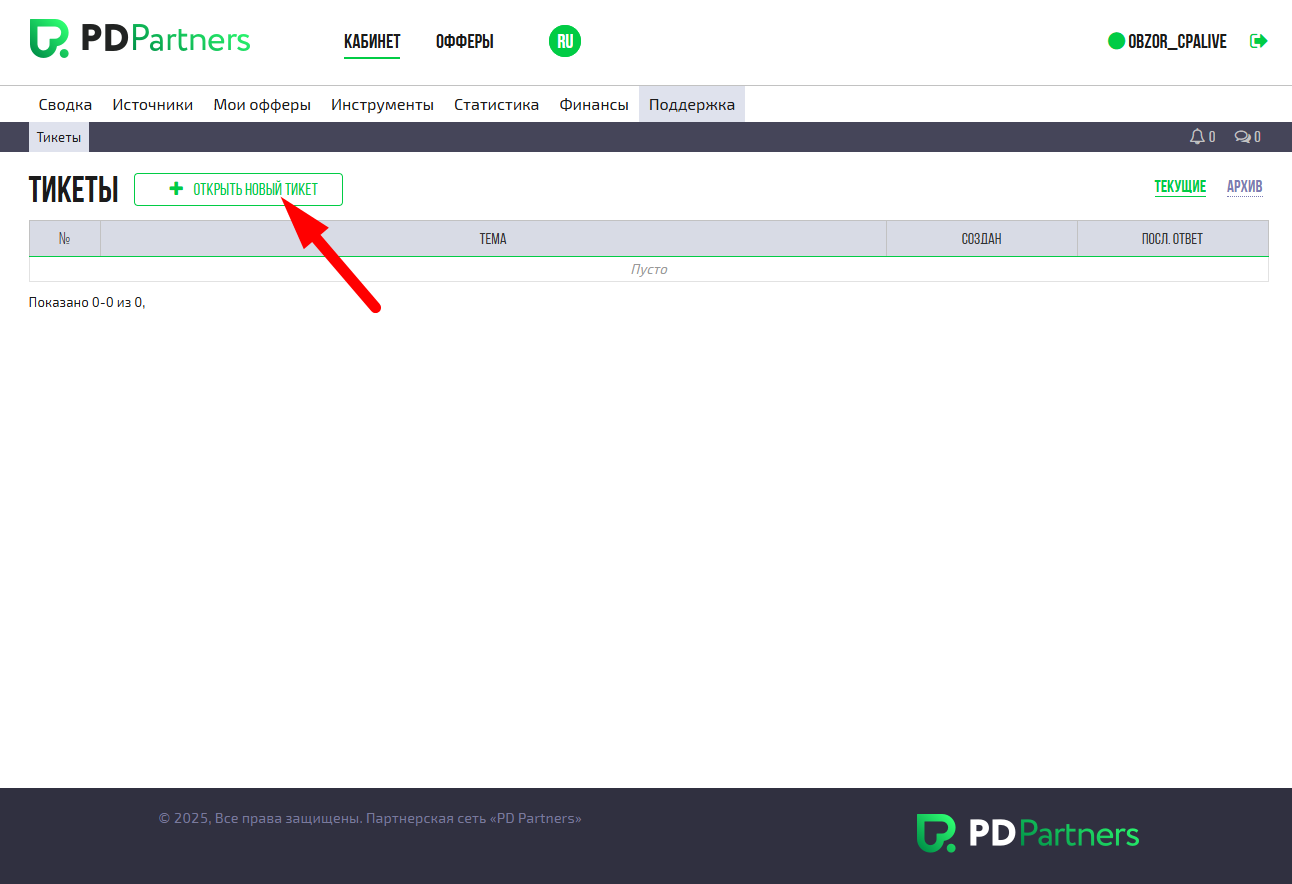Open the Кабинет top menu

coord(372,42)
